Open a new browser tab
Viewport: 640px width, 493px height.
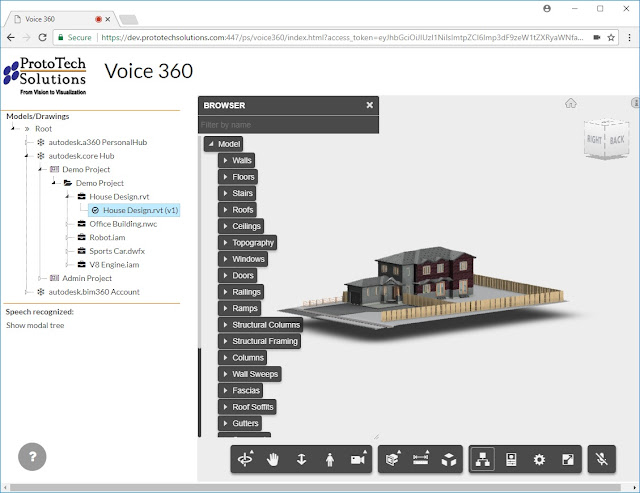tap(129, 20)
